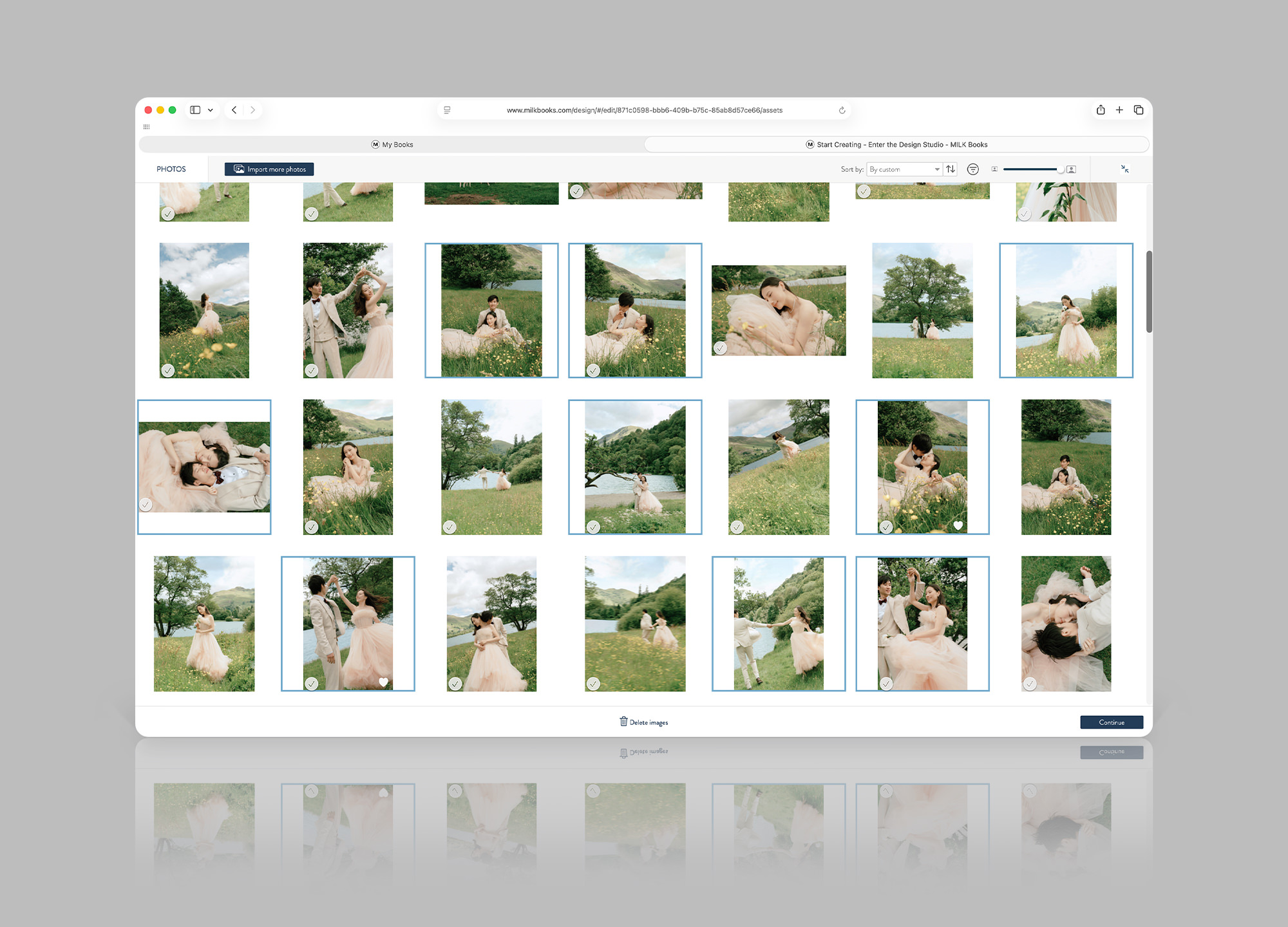Open the PHOTOS panel tab
The image size is (1288, 927).
pyautogui.click(x=171, y=169)
